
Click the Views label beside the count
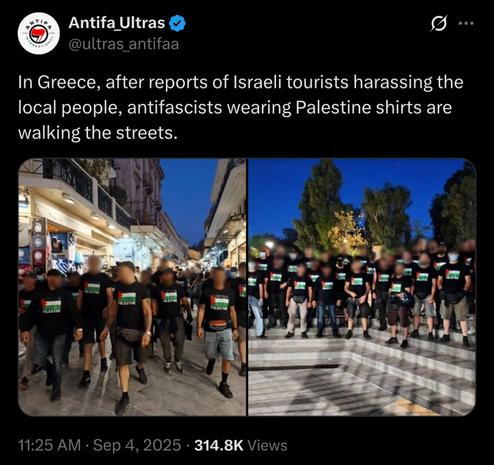(x=268, y=445)
